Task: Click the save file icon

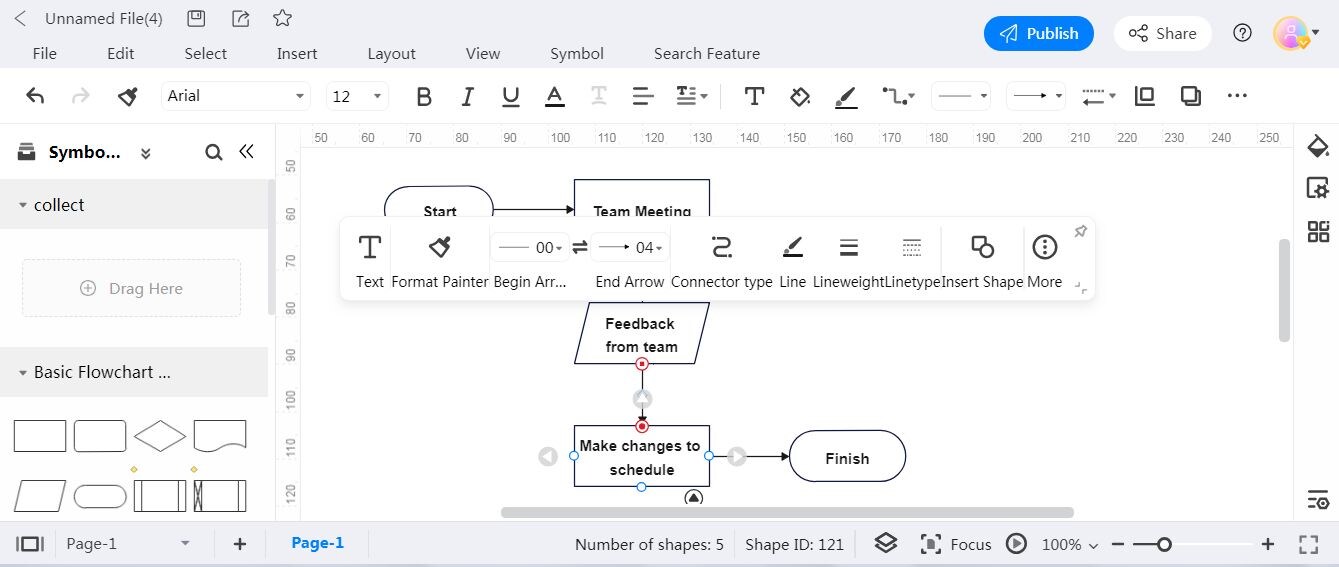Action: [197, 18]
